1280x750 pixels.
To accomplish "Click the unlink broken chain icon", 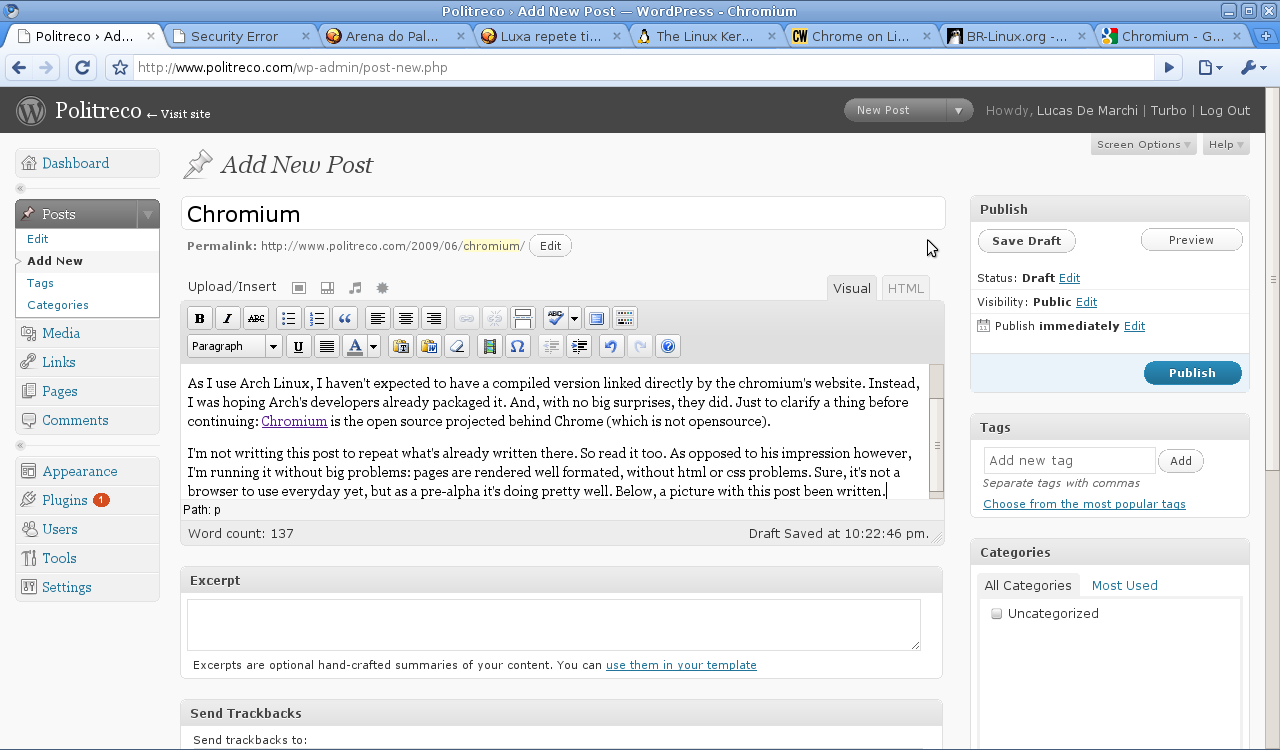I will pyautogui.click(x=494, y=318).
